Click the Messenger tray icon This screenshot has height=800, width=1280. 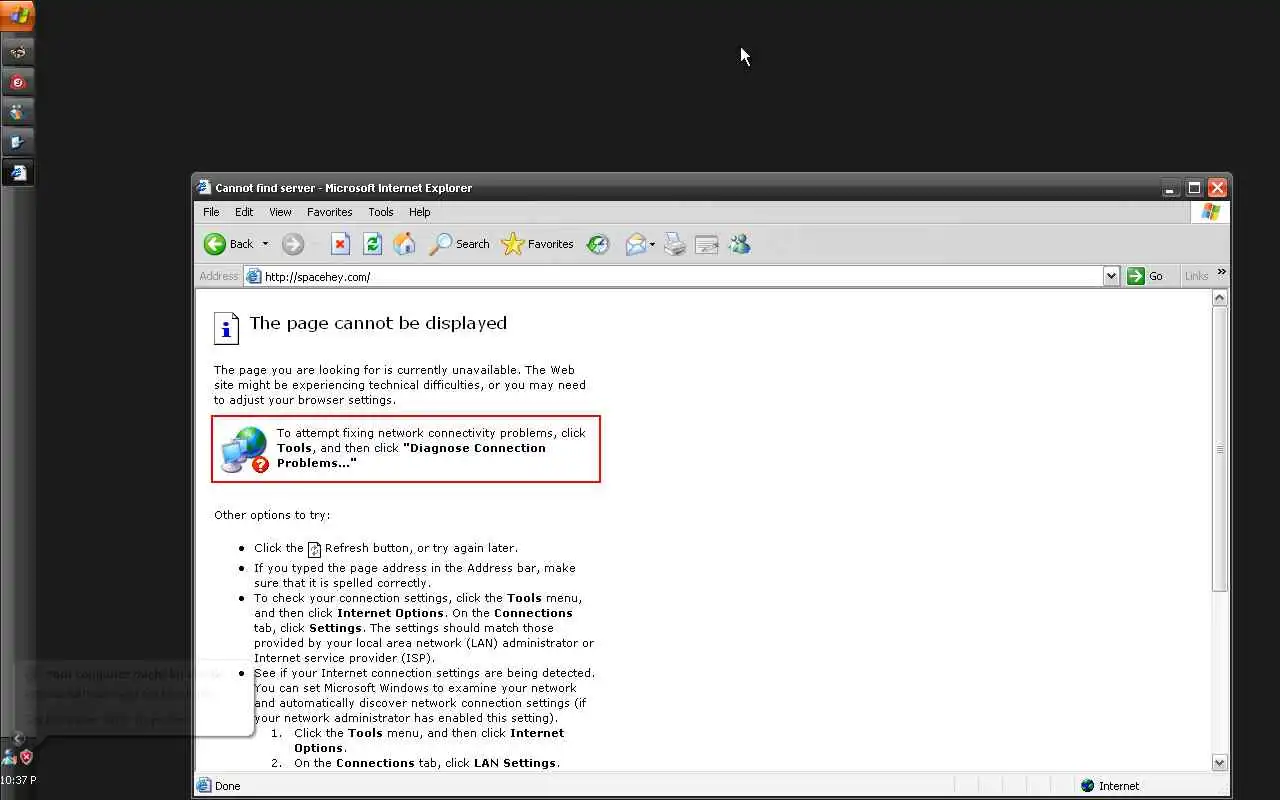coord(9,757)
